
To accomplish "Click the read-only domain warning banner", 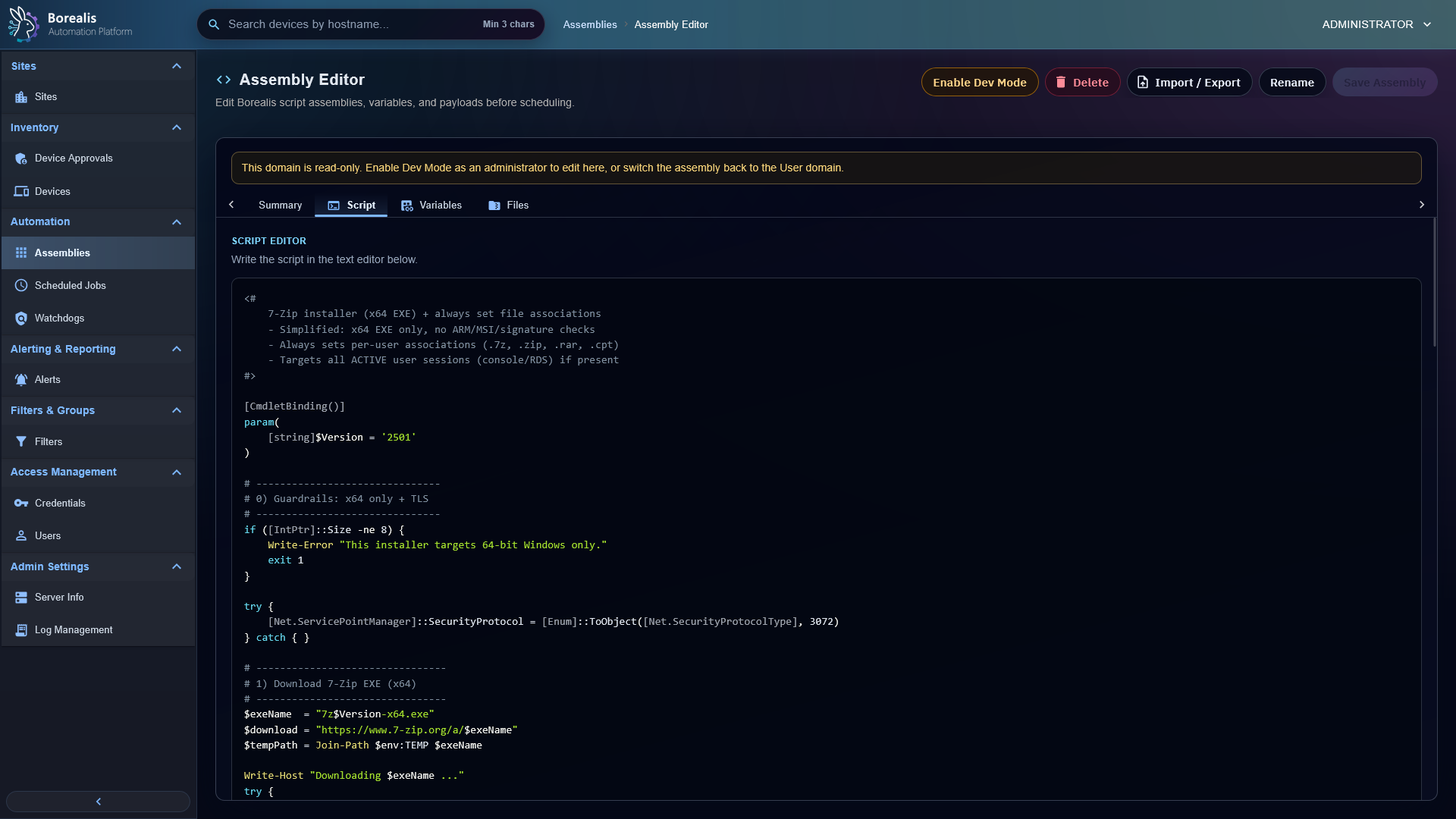I will (826, 168).
